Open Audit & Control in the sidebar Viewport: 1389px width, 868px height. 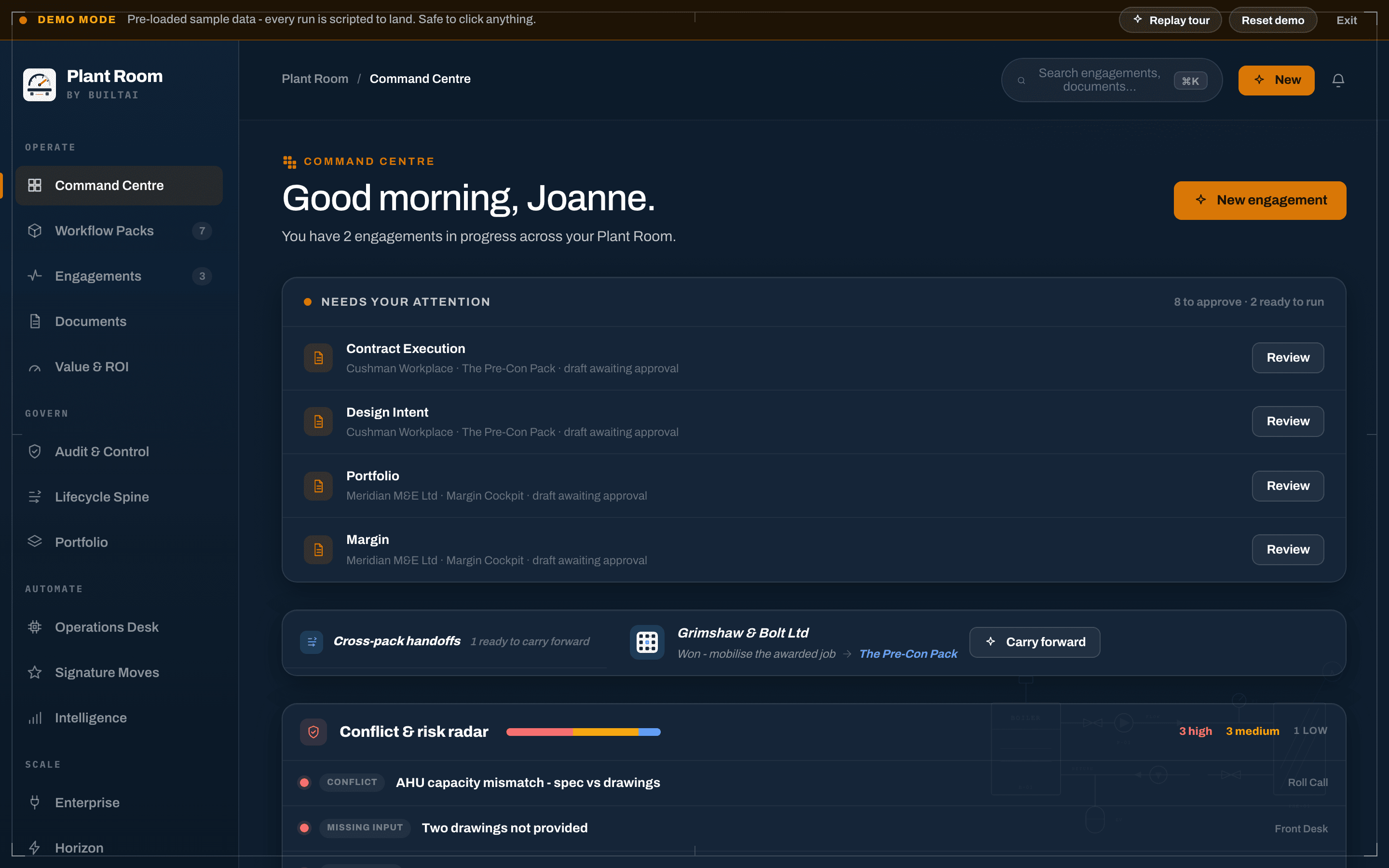pos(119,452)
